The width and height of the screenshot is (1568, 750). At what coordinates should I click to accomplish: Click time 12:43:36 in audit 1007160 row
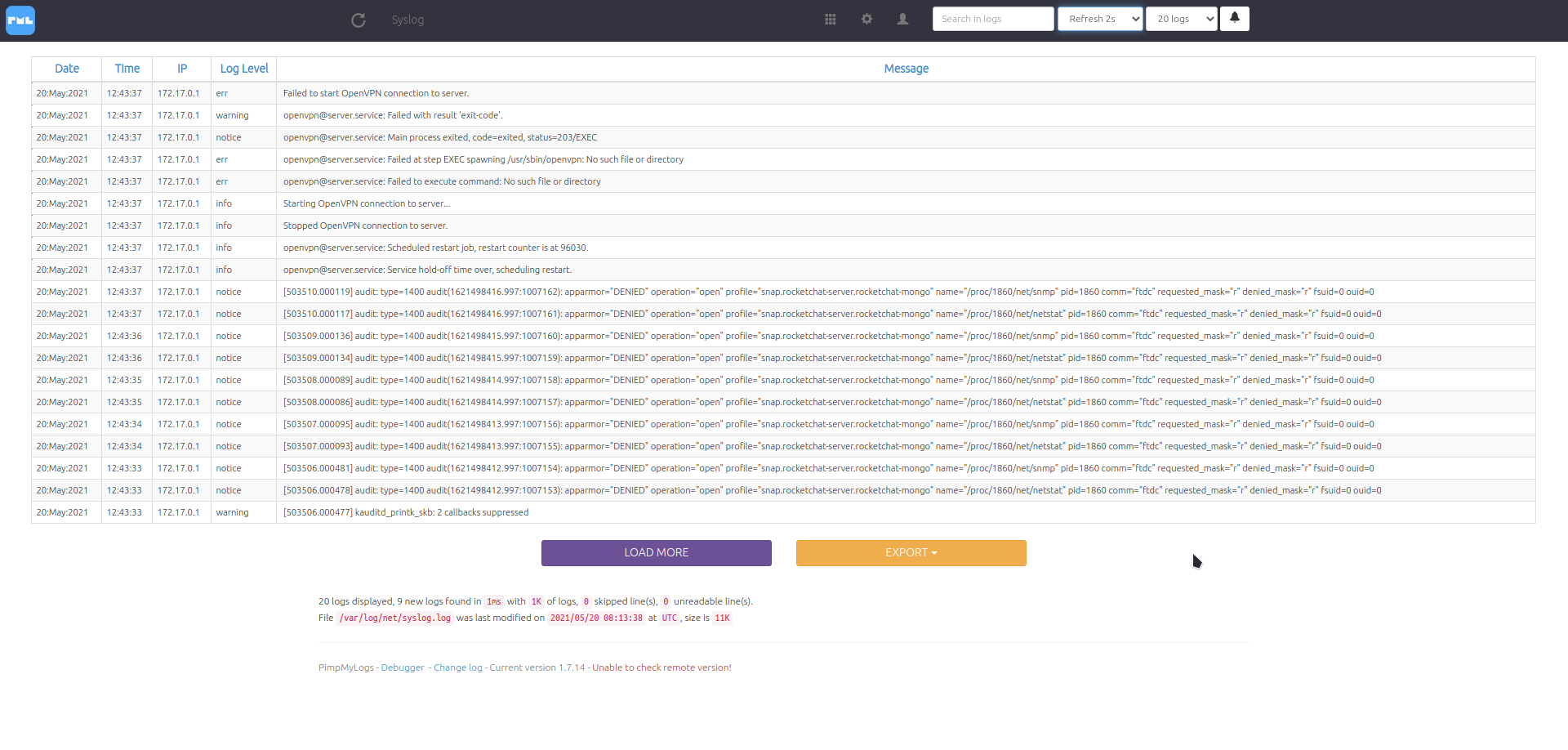click(x=124, y=336)
